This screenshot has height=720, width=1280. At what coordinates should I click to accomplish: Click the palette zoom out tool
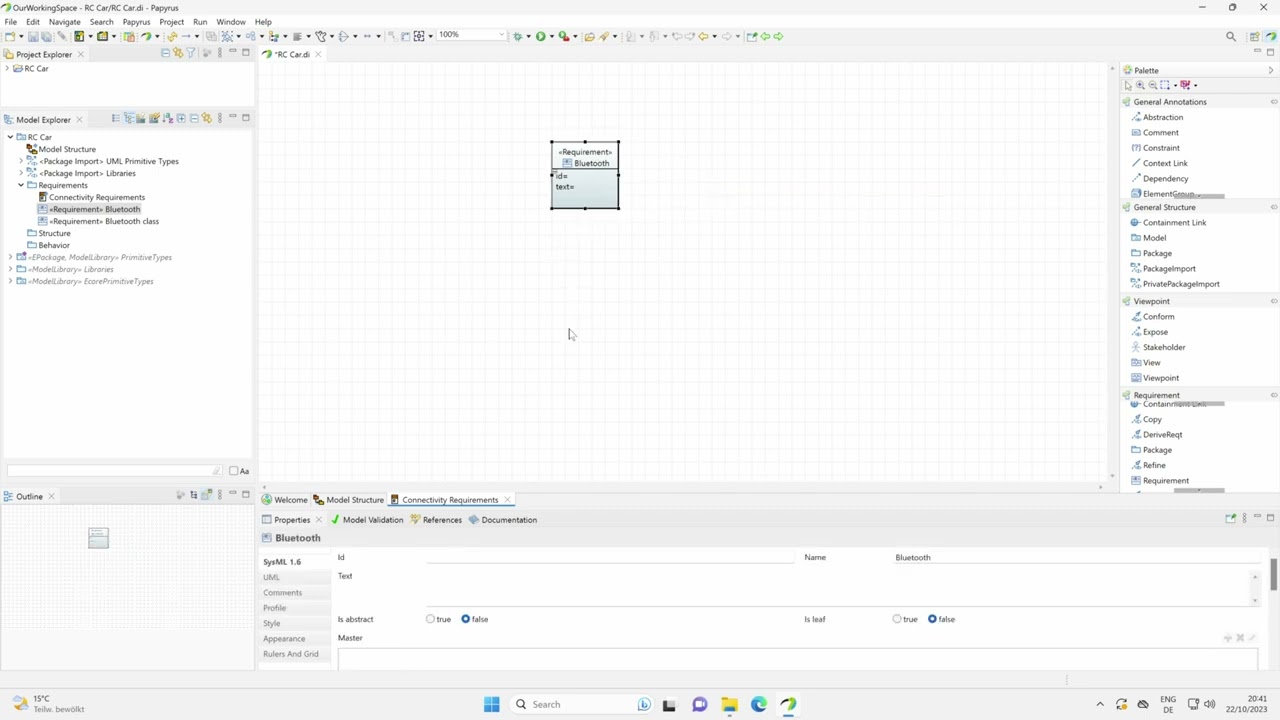1152,85
